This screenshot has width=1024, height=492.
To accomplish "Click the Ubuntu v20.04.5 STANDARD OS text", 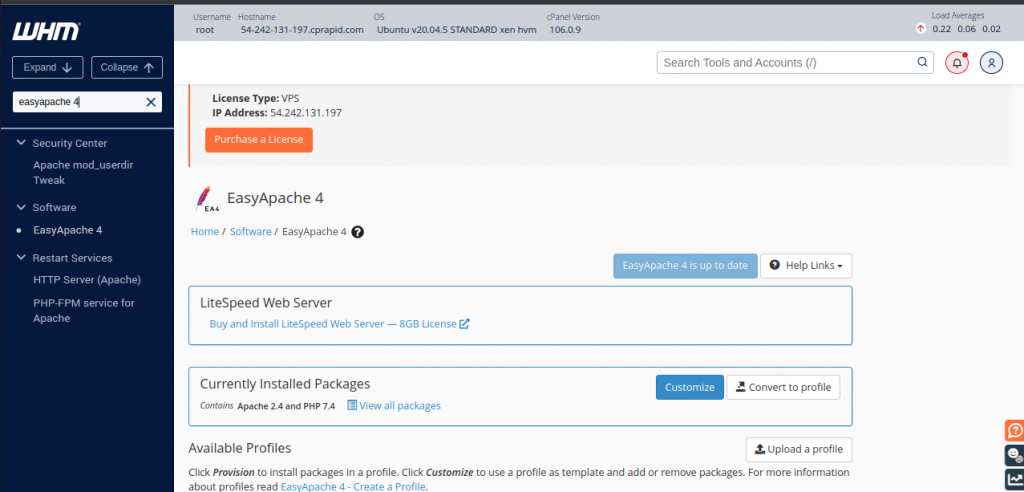I will point(456,29).
